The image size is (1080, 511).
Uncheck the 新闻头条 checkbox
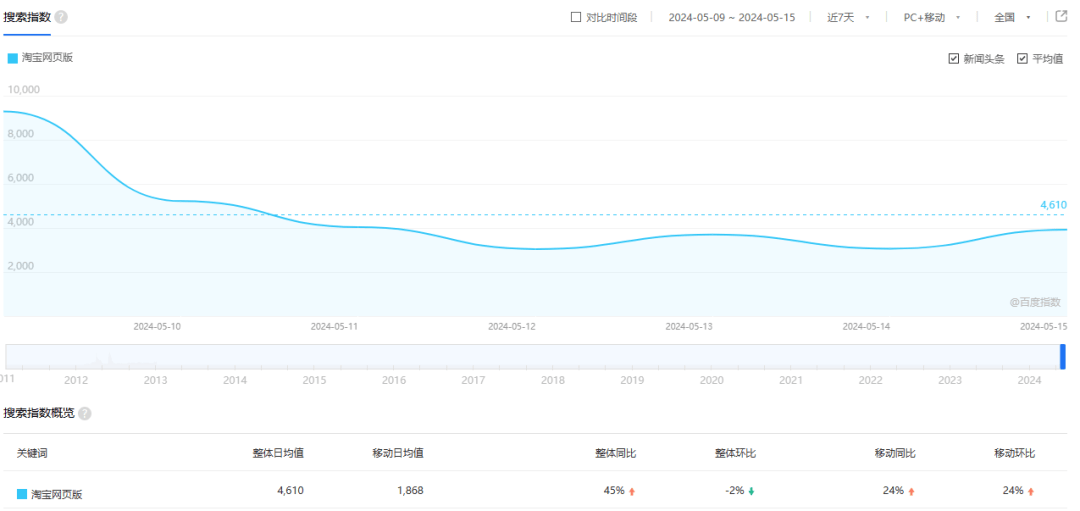[954, 59]
